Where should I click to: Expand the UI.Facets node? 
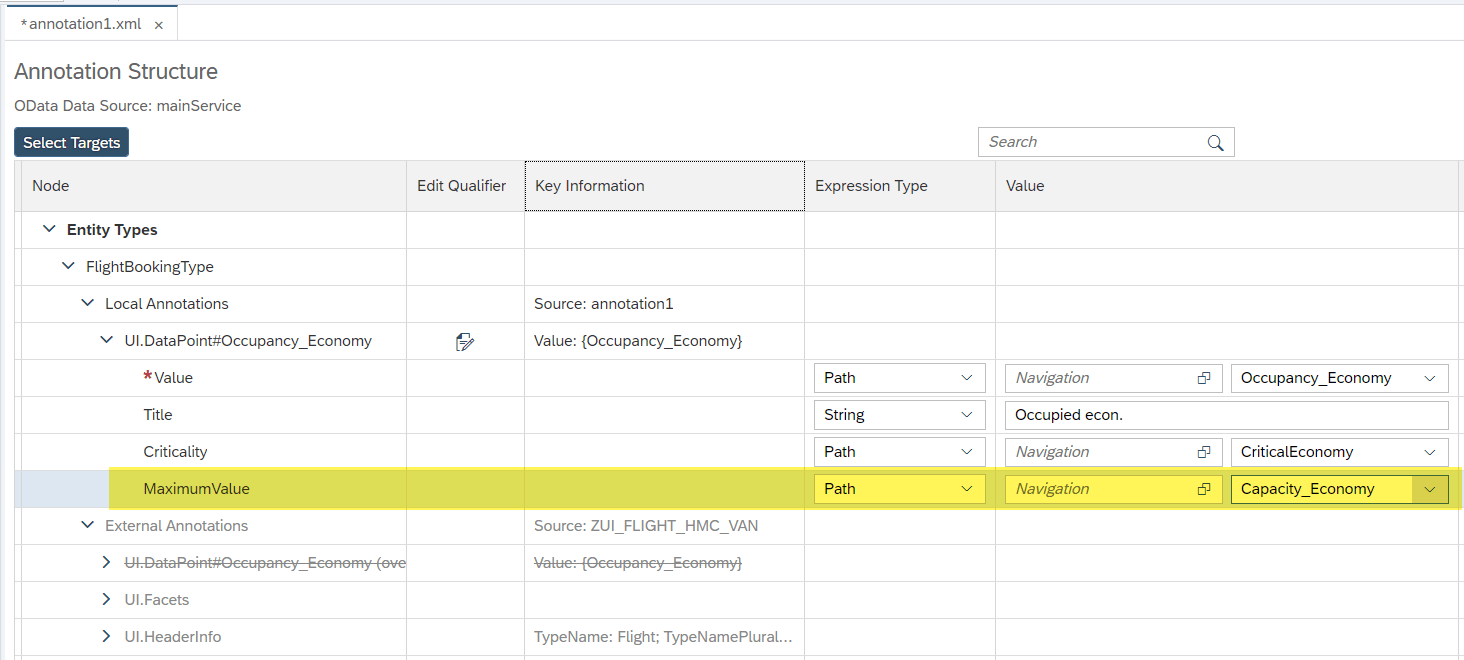pos(106,599)
